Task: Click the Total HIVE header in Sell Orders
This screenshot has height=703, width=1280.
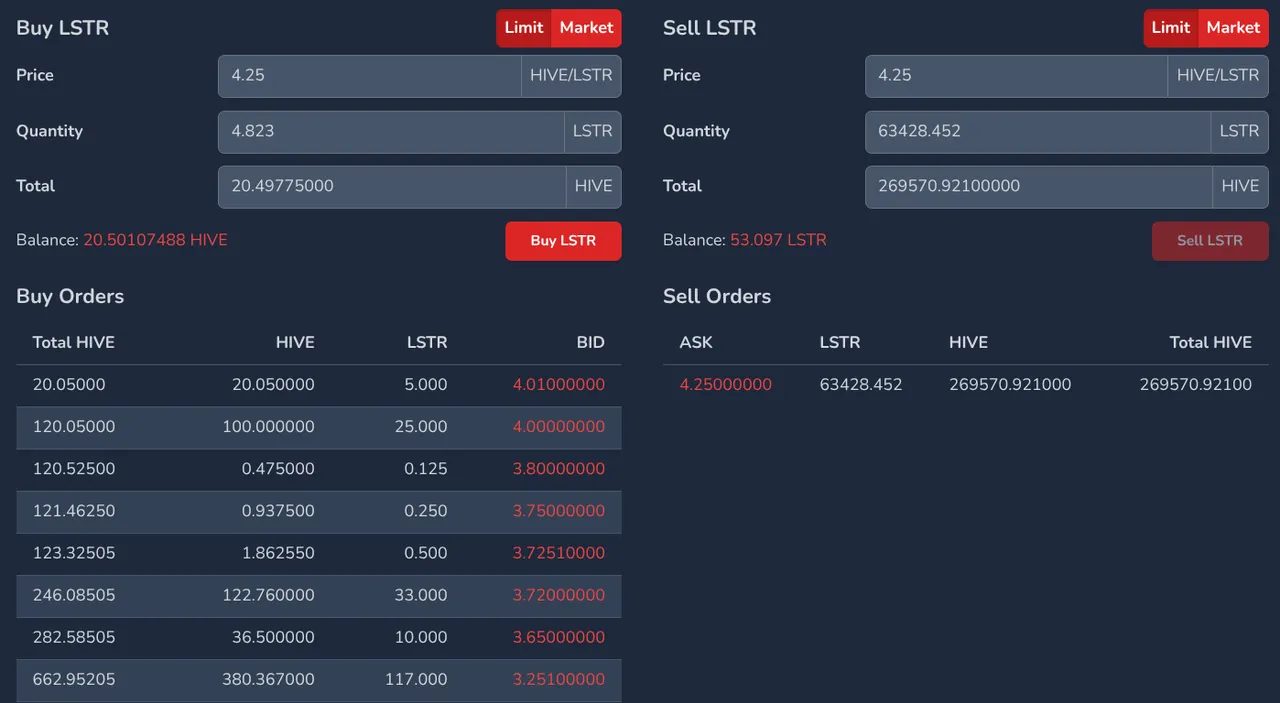Action: point(1210,342)
